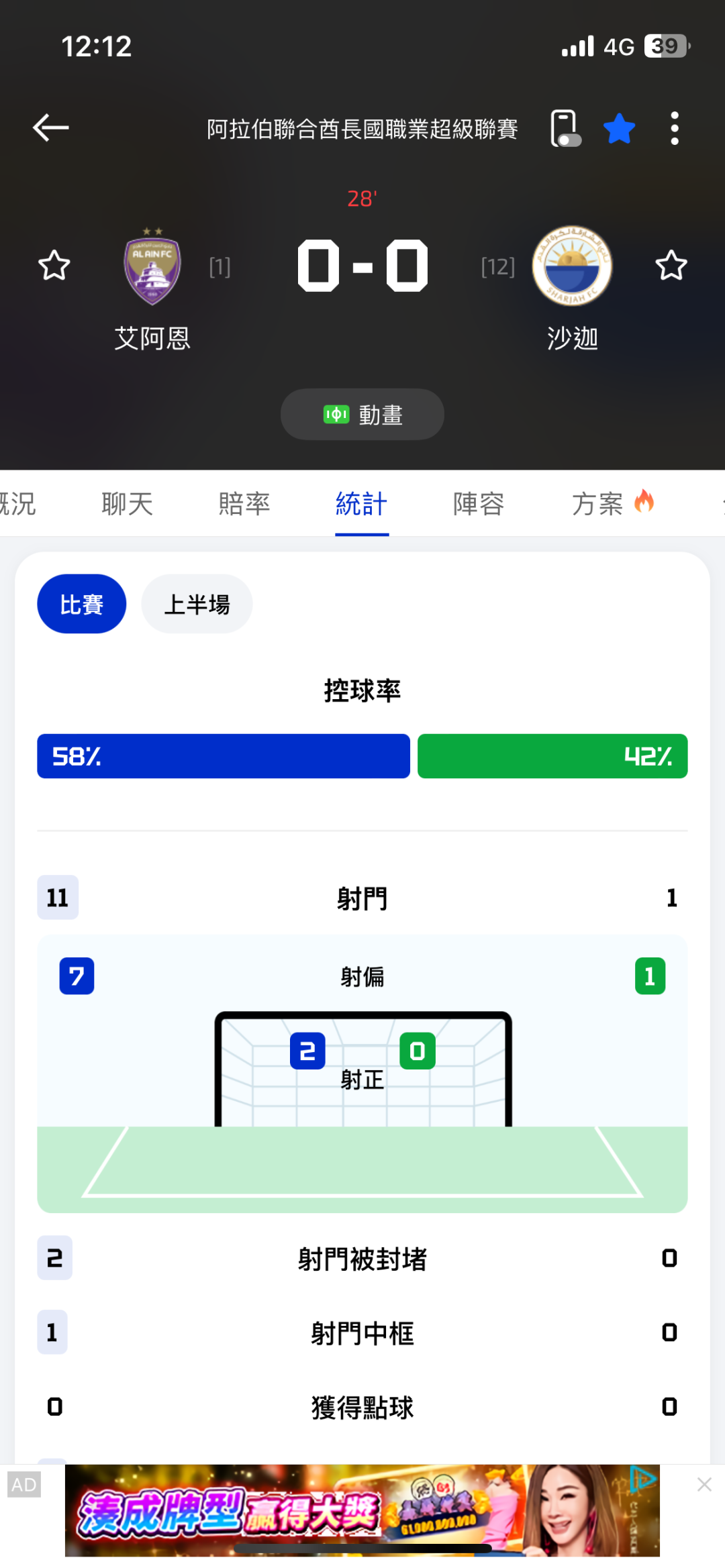Favorite the Sharjah team star
This screenshot has width=725, height=1568.
tap(671, 266)
